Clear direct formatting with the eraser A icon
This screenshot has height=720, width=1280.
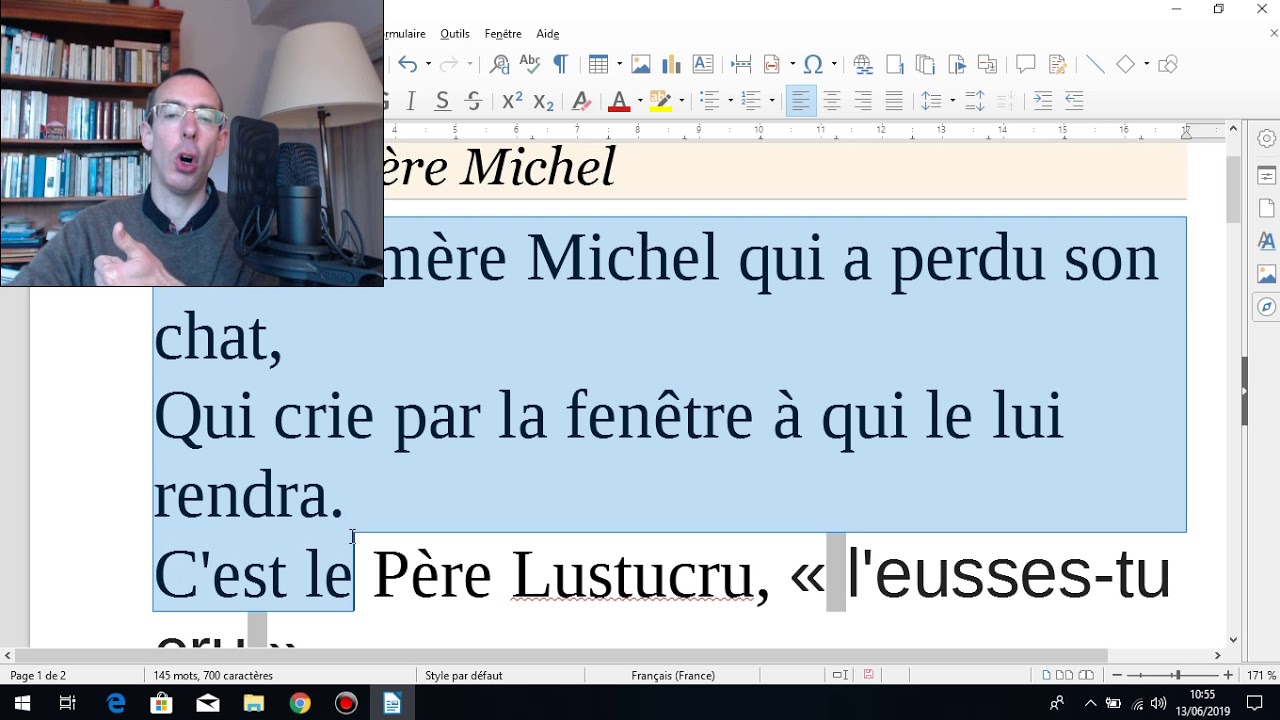[x=581, y=100]
